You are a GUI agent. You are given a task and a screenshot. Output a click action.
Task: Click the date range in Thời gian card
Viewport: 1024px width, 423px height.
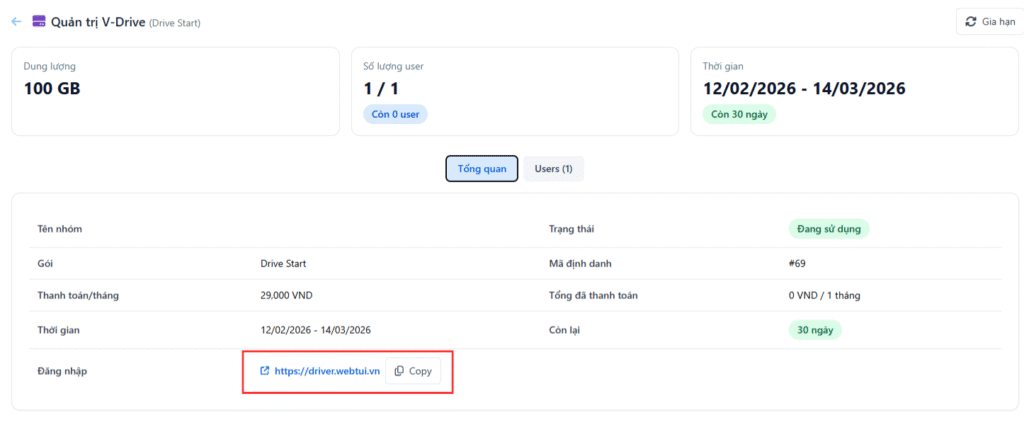(804, 88)
